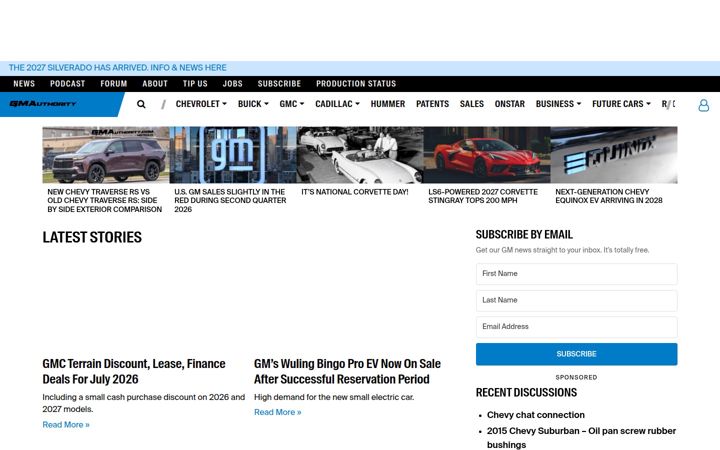This screenshot has width=720, height=450.
Task: Open the Chevy Traverse RS comparison thumbnail
Action: tap(106, 155)
